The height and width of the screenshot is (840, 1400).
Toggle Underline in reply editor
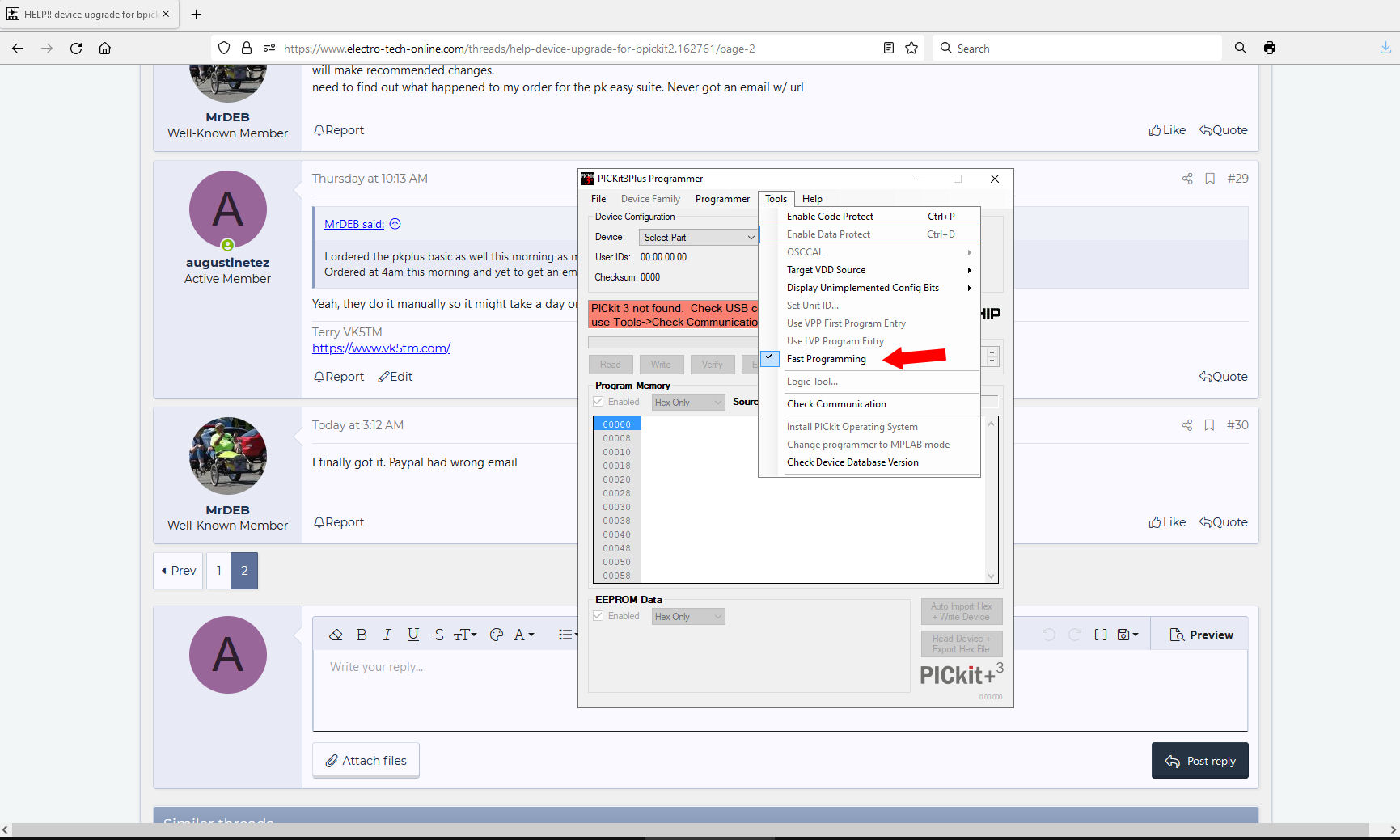(x=413, y=635)
